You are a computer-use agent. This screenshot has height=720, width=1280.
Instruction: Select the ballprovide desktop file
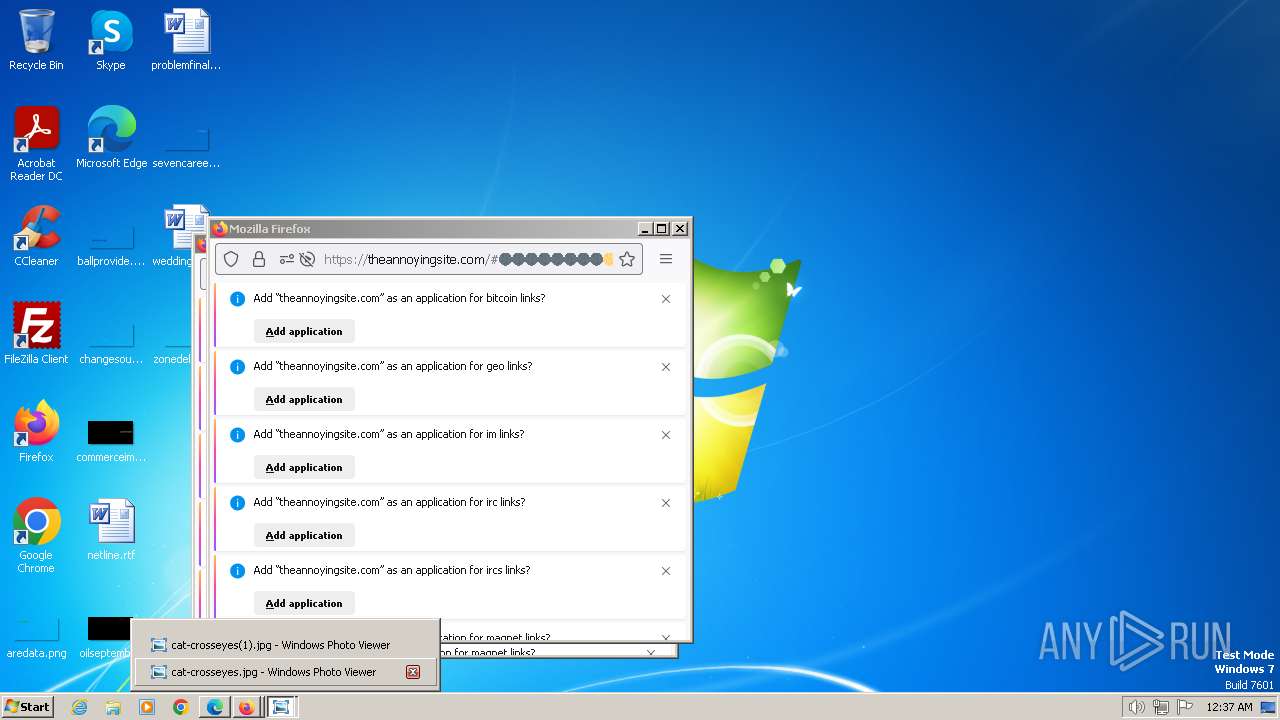[x=110, y=245]
